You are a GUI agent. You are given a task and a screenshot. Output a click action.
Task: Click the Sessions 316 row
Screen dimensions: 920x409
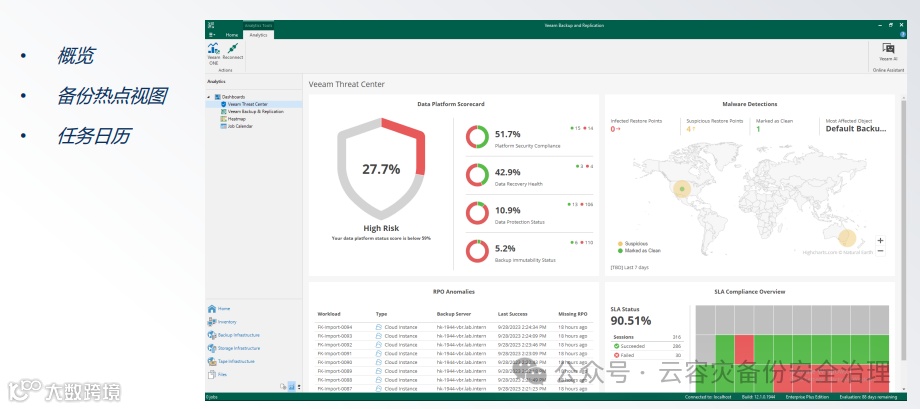[x=647, y=337]
